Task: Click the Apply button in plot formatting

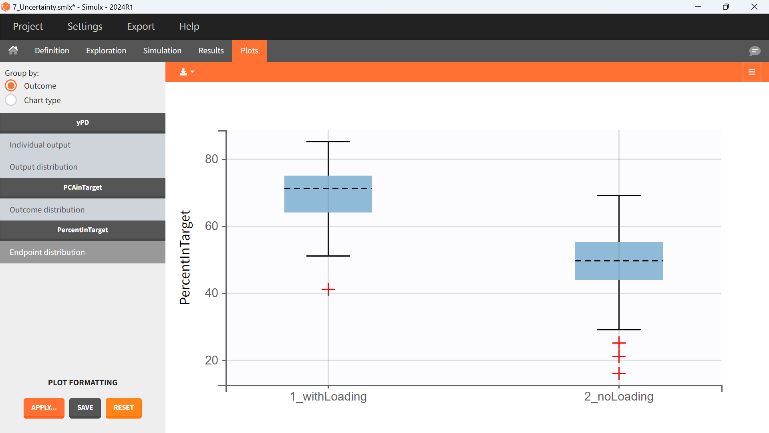Action: pos(44,408)
